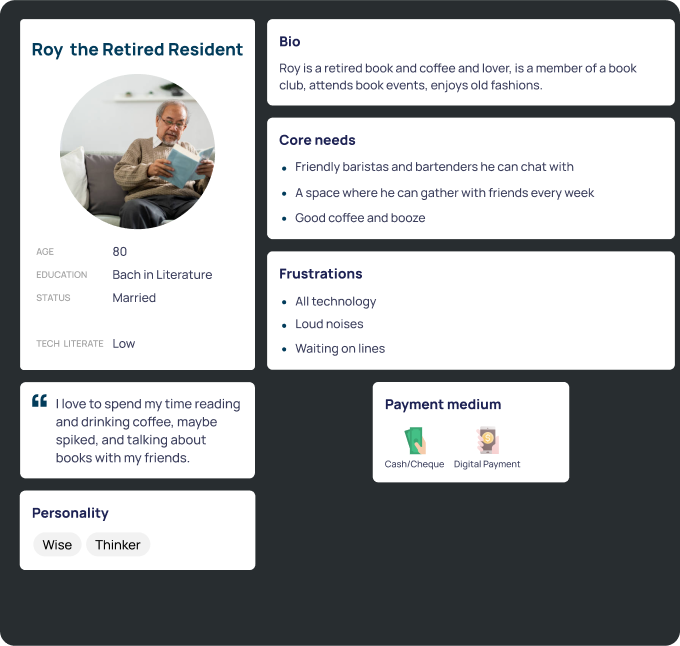The width and height of the screenshot is (680, 646).
Task: Click the All technology frustration item
Action: 336,301
